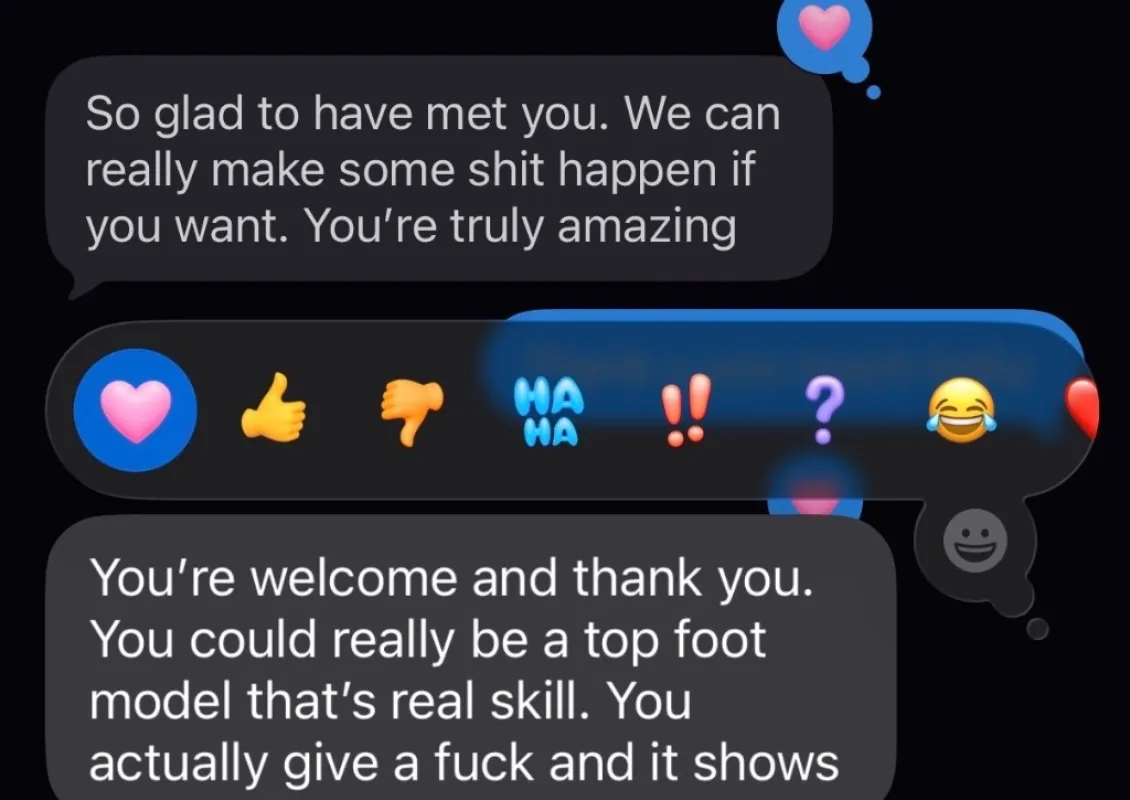The width and height of the screenshot is (1130, 800).
Task: Deselect the highlighted pink heart tapback
Action: (135, 410)
